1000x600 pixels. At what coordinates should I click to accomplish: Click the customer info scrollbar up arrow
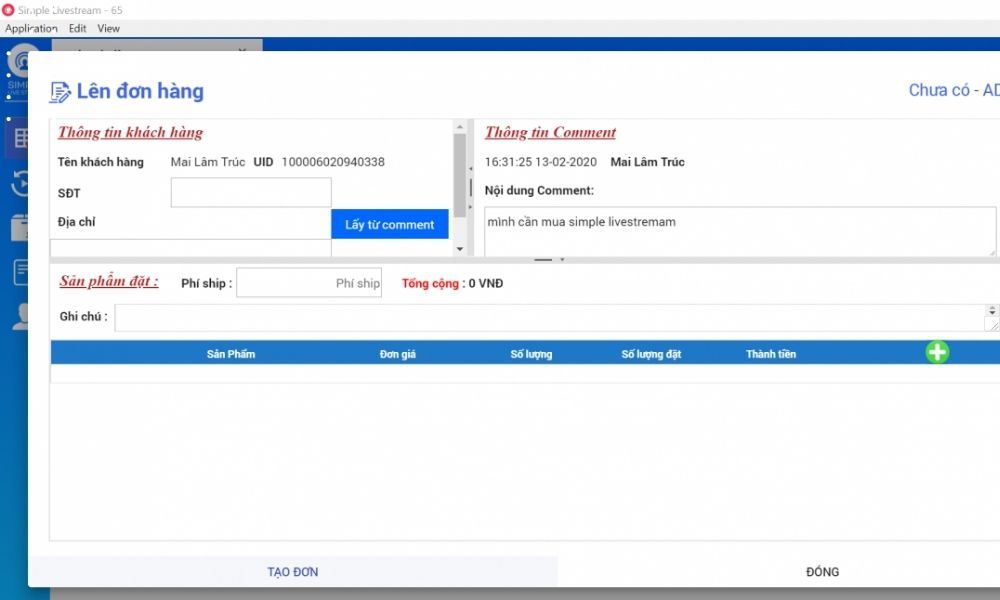(460, 127)
